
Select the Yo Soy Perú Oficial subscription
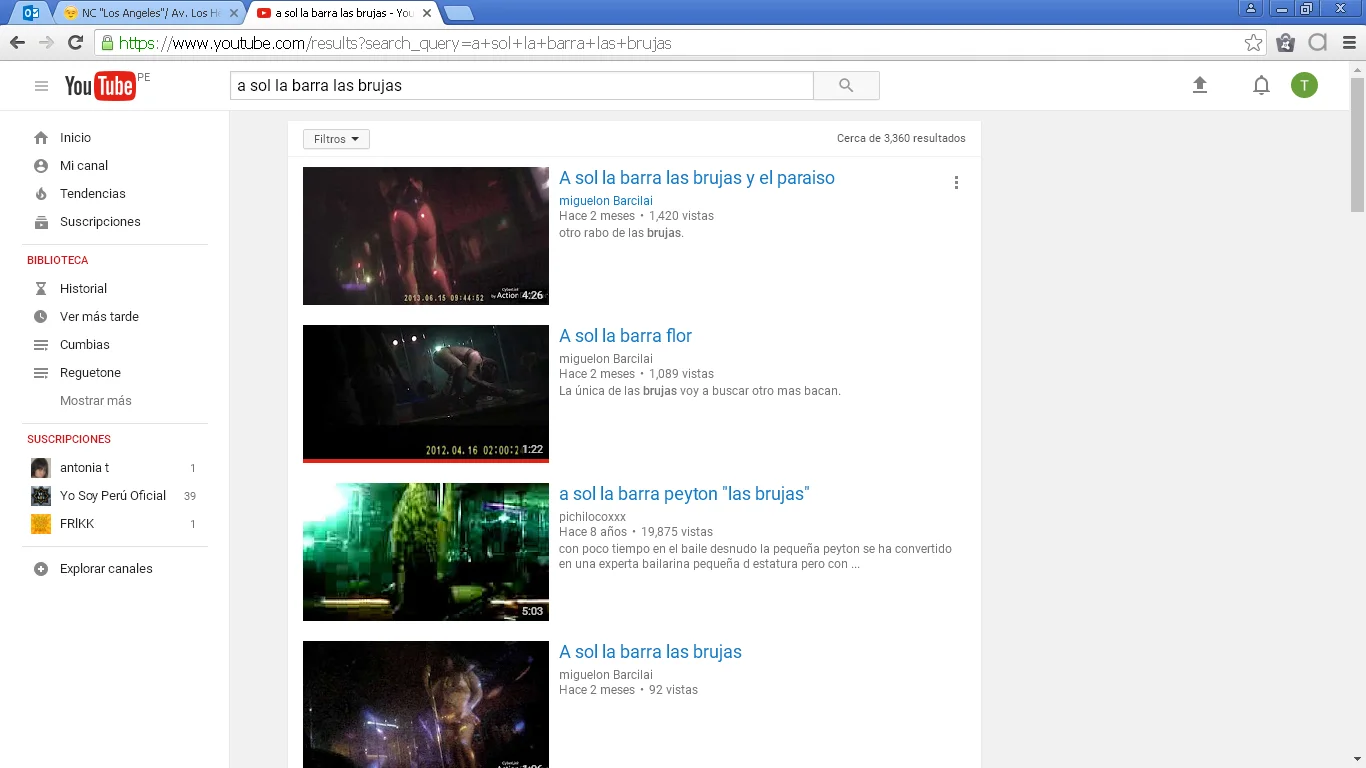[x=113, y=496]
